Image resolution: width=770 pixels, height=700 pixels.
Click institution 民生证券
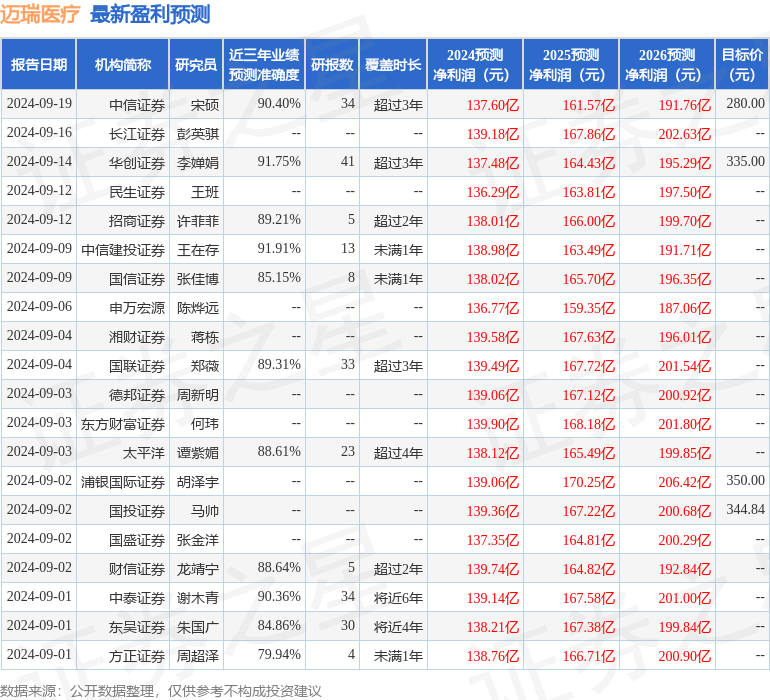137,192
